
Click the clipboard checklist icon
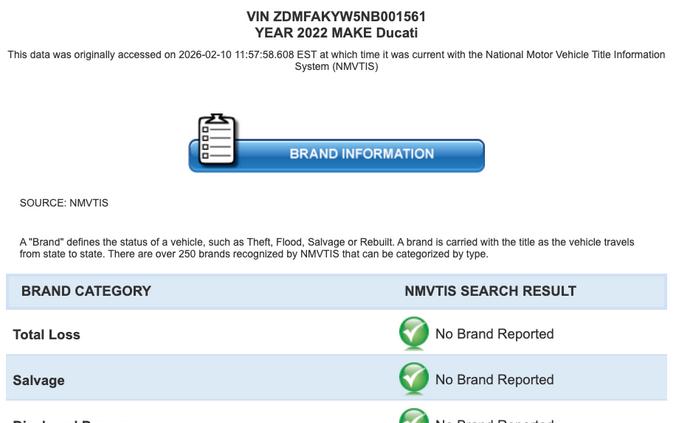click(x=217, y=140)
